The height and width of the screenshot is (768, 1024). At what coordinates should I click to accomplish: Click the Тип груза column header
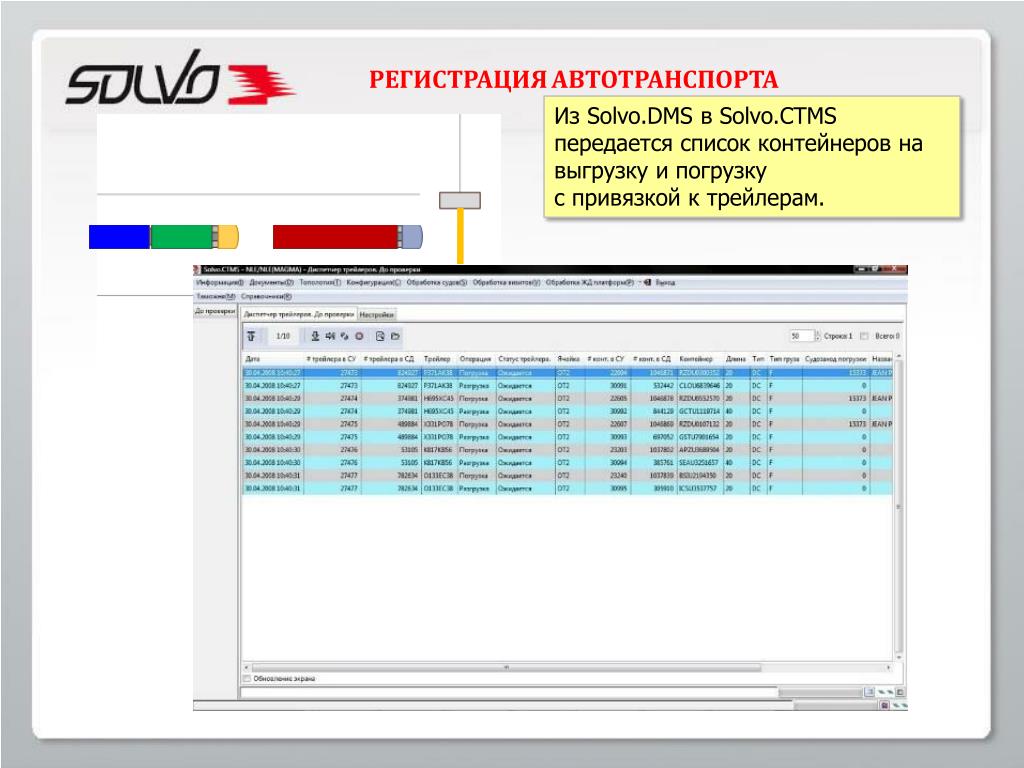[784, 359]
